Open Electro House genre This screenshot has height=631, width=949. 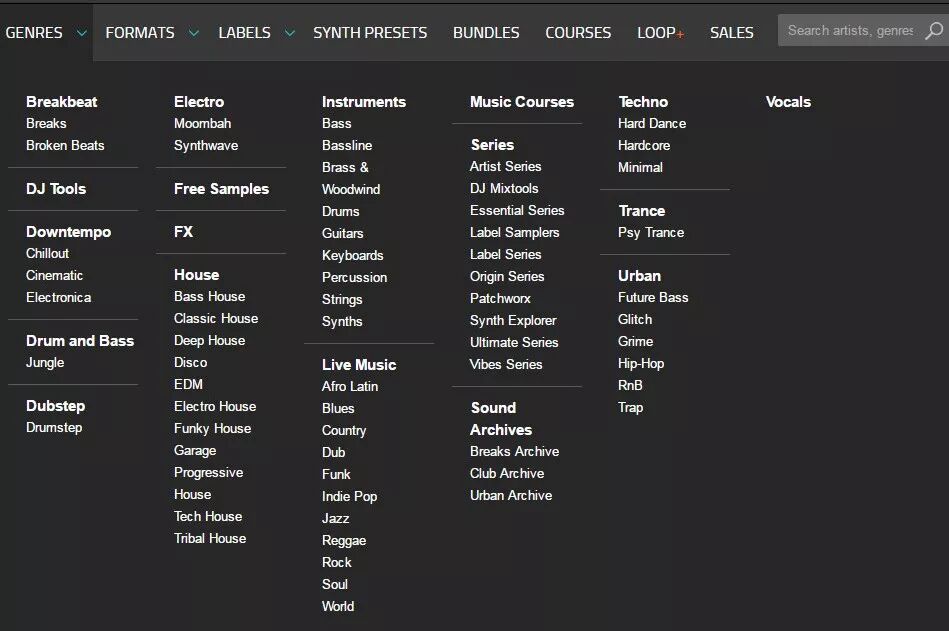click(x=215, y=407)
